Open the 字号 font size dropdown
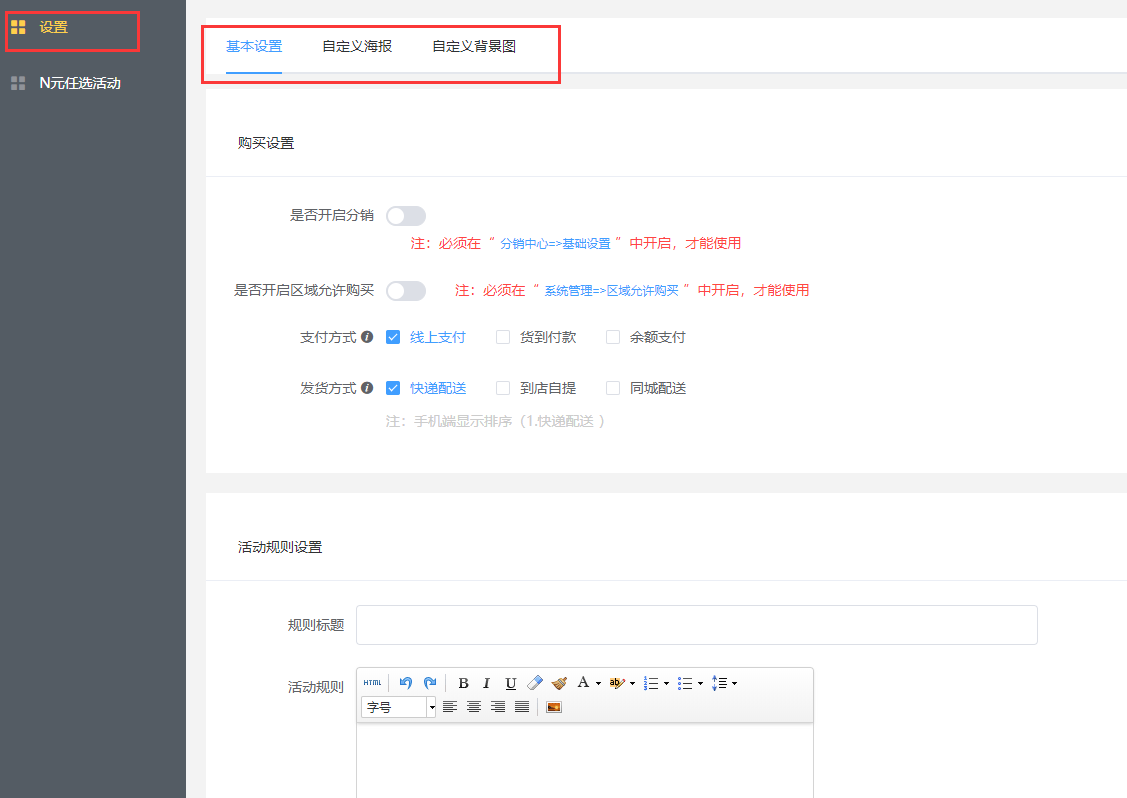This screenshot has width=1127, height=798. [398, 707]
